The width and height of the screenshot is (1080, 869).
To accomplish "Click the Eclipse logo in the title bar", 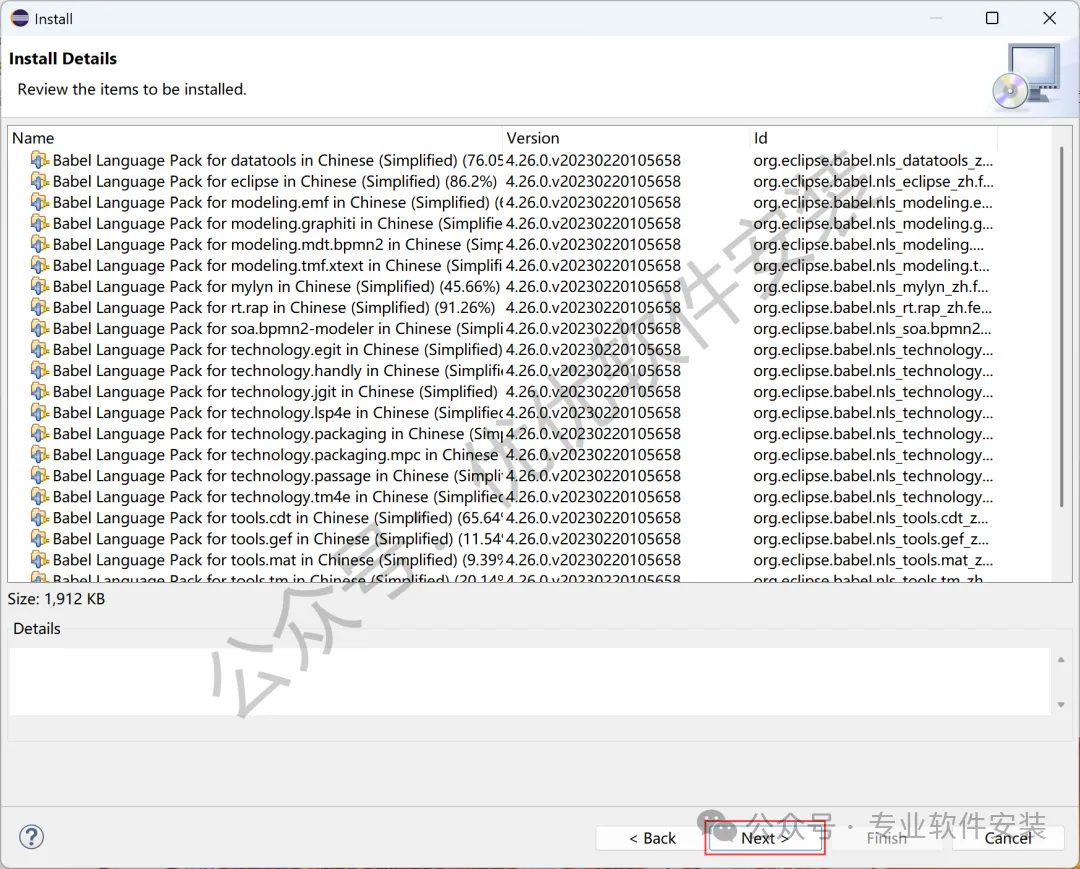I will (19, 19).
